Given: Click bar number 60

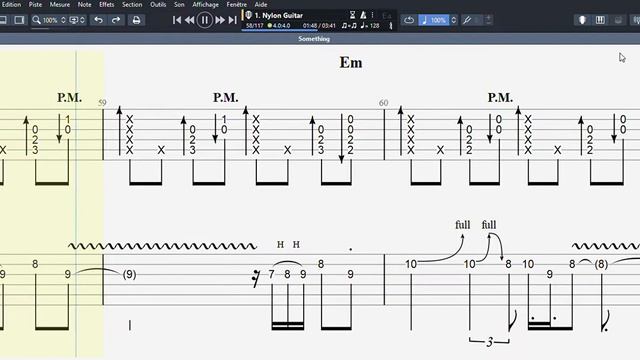Looking at the screenshot, I should click(x=383, y=103).
